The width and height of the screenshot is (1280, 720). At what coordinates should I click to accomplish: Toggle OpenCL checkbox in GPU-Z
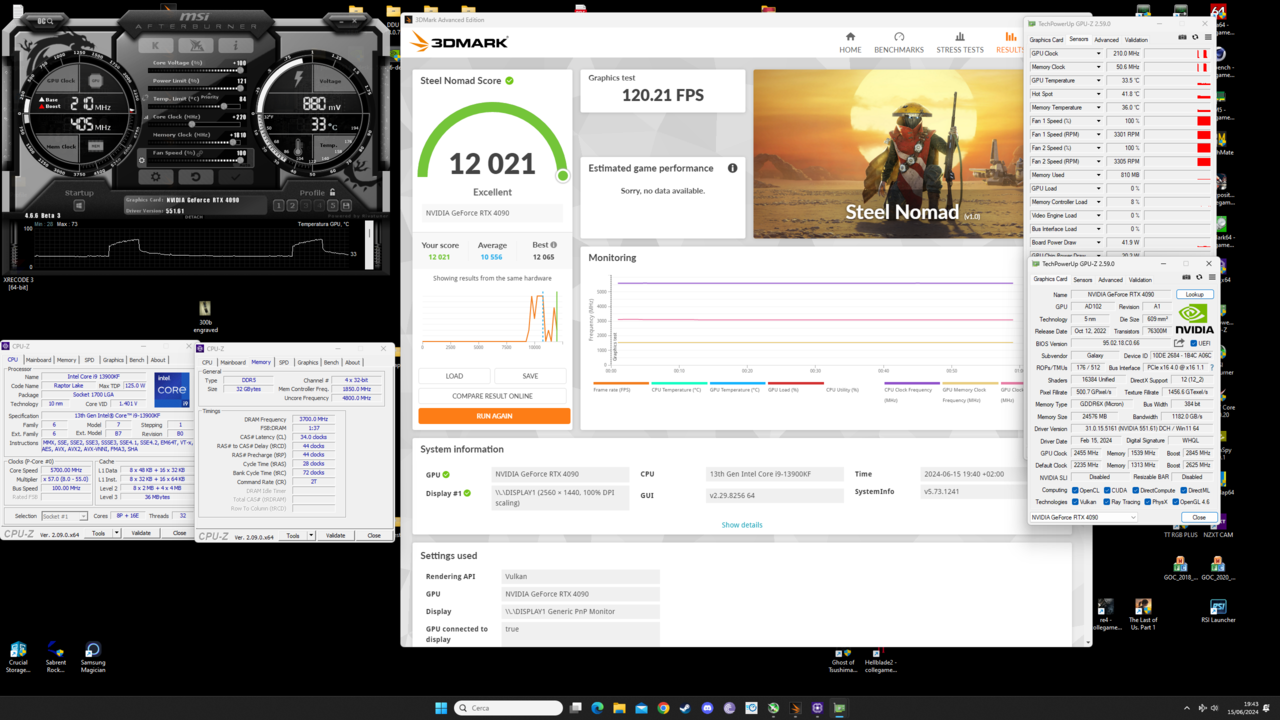[1075, 491]
